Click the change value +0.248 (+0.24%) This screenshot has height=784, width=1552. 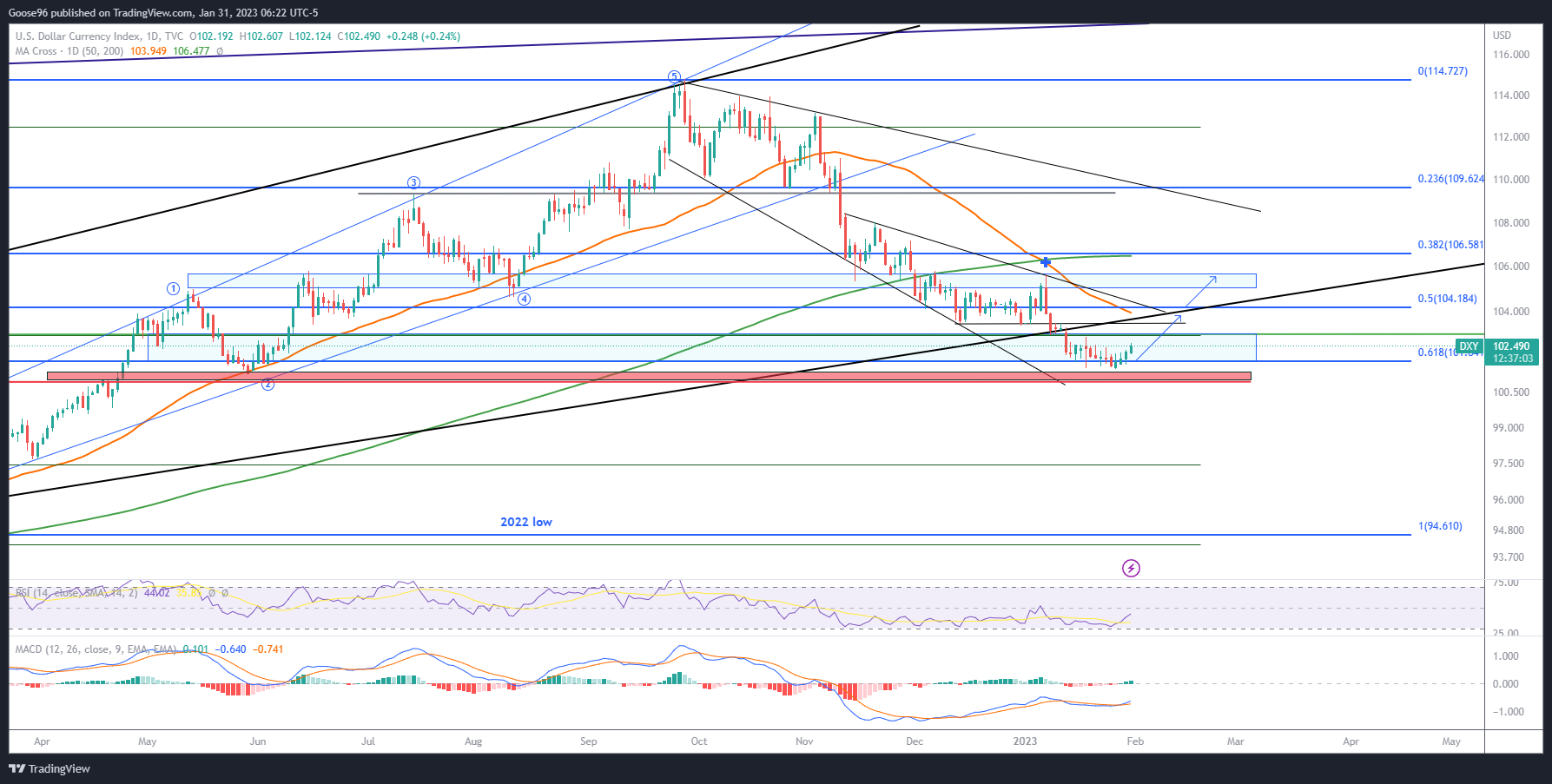pos(423,36)
